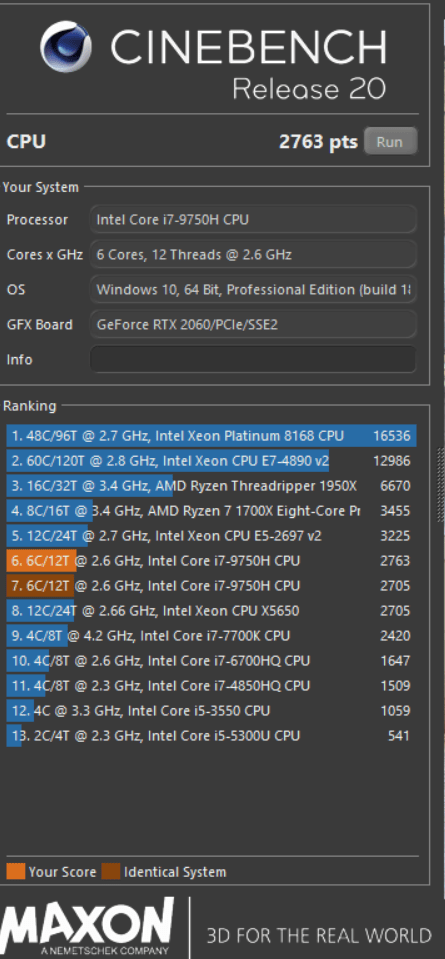Click the Info text field
Viewport: 445px width, 959px height.
(253, 359)
